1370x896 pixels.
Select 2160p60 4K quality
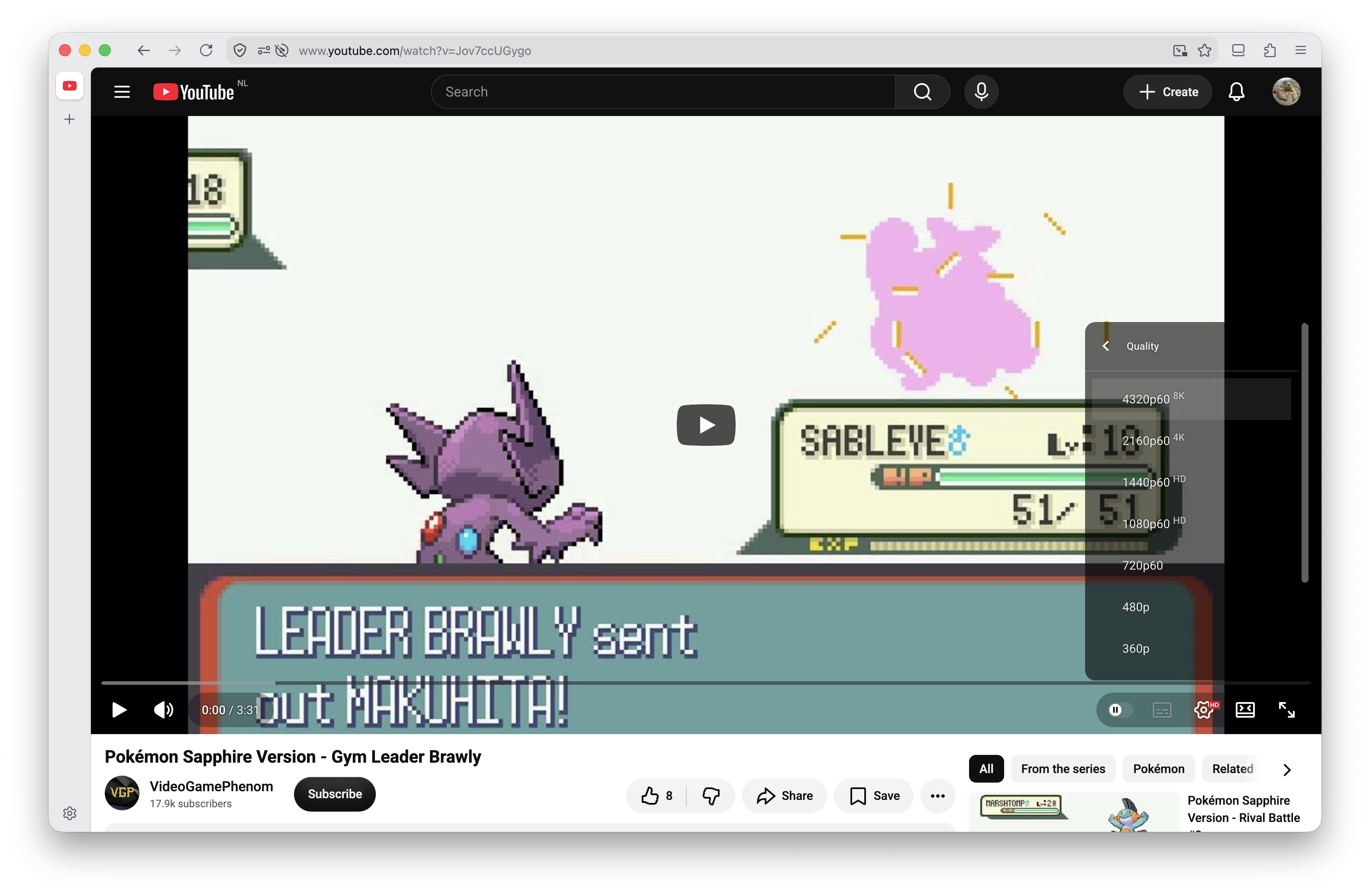point(1191,440)
